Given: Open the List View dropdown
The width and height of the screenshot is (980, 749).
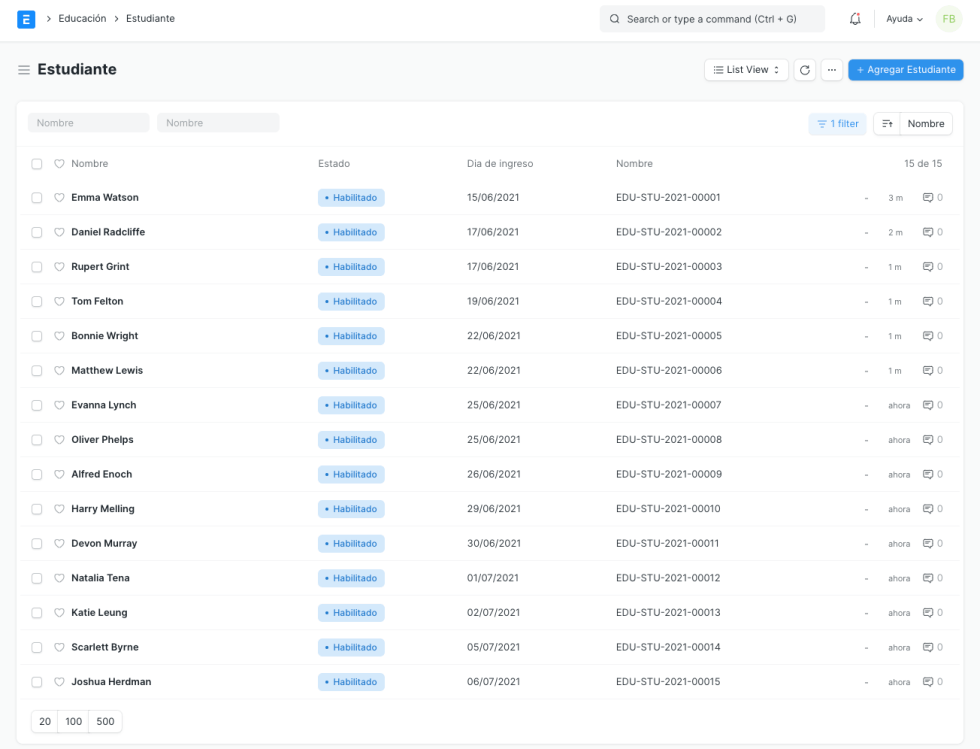Looking at the screenshot, I should [x=746, y=70].
